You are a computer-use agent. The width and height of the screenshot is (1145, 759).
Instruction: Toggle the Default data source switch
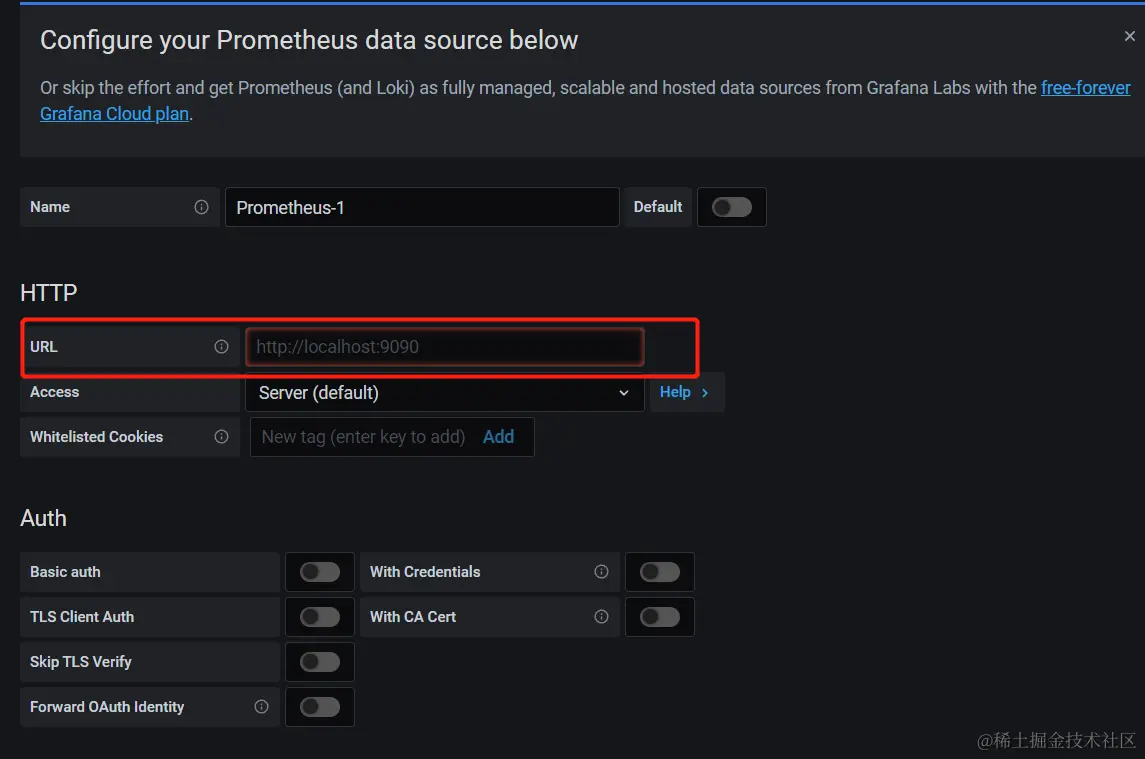tap(731, 207)
